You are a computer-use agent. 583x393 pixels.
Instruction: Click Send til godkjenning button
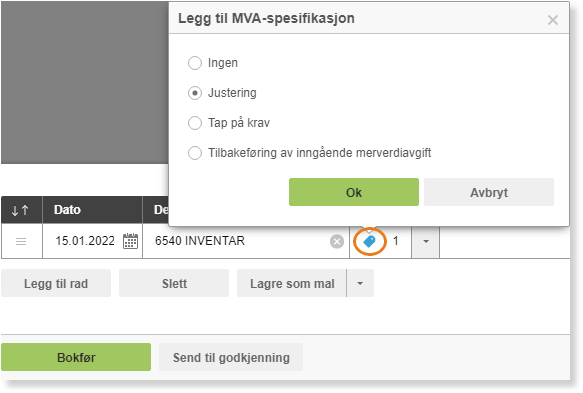click(231, 357)
